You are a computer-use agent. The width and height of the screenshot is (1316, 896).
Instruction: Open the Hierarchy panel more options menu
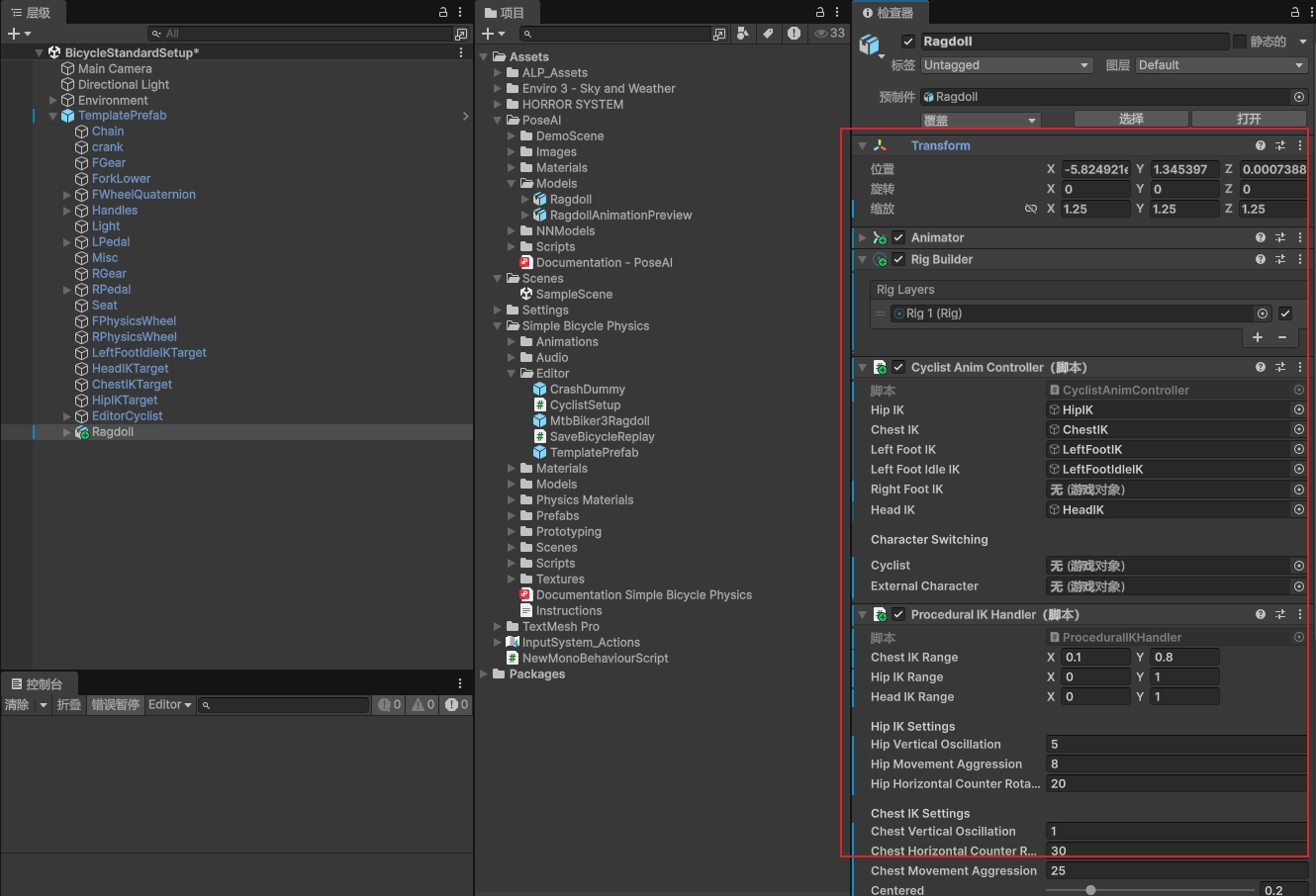click(460, 12)
